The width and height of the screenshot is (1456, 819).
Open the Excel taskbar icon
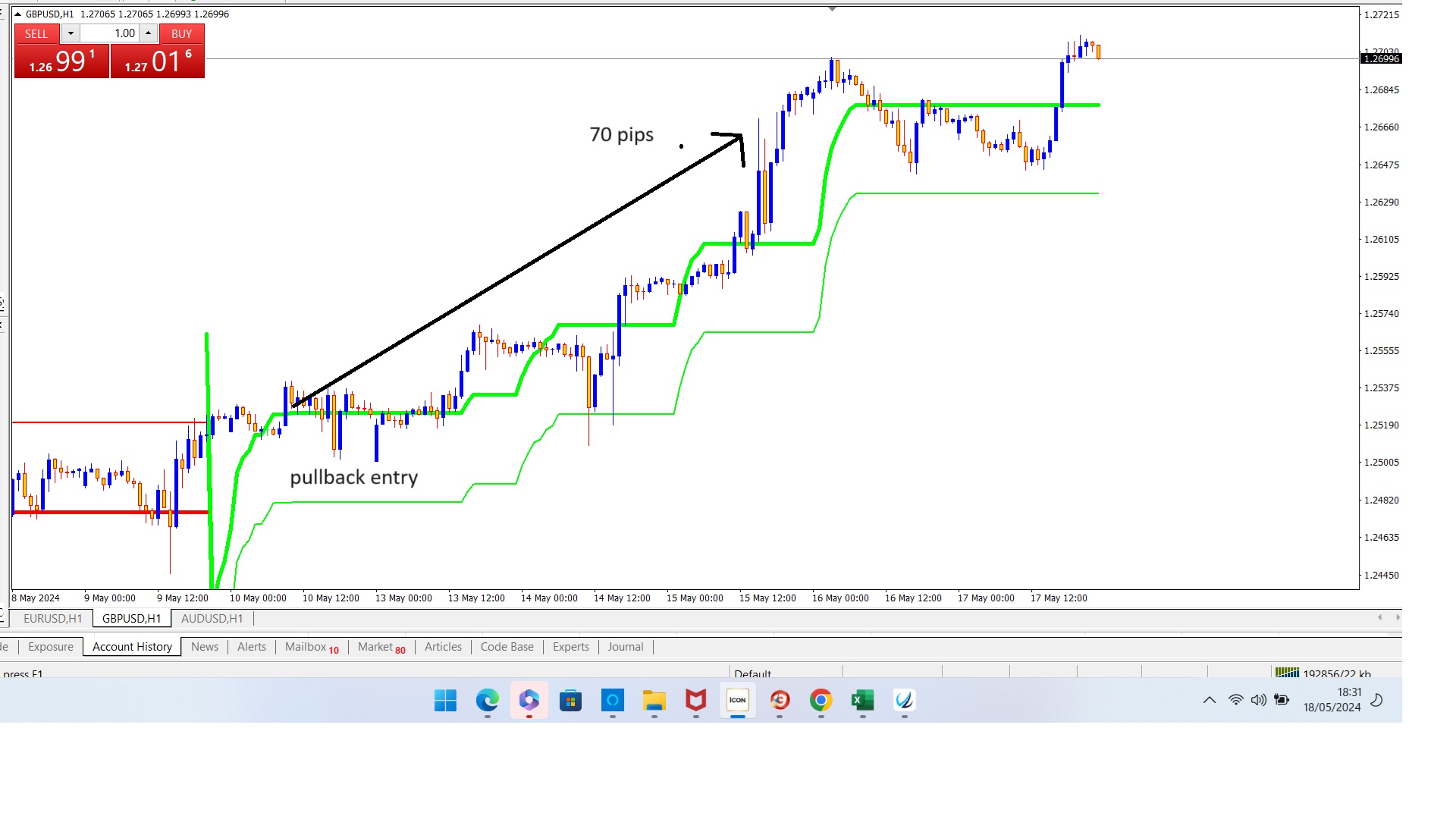click(x=862, y=700)
